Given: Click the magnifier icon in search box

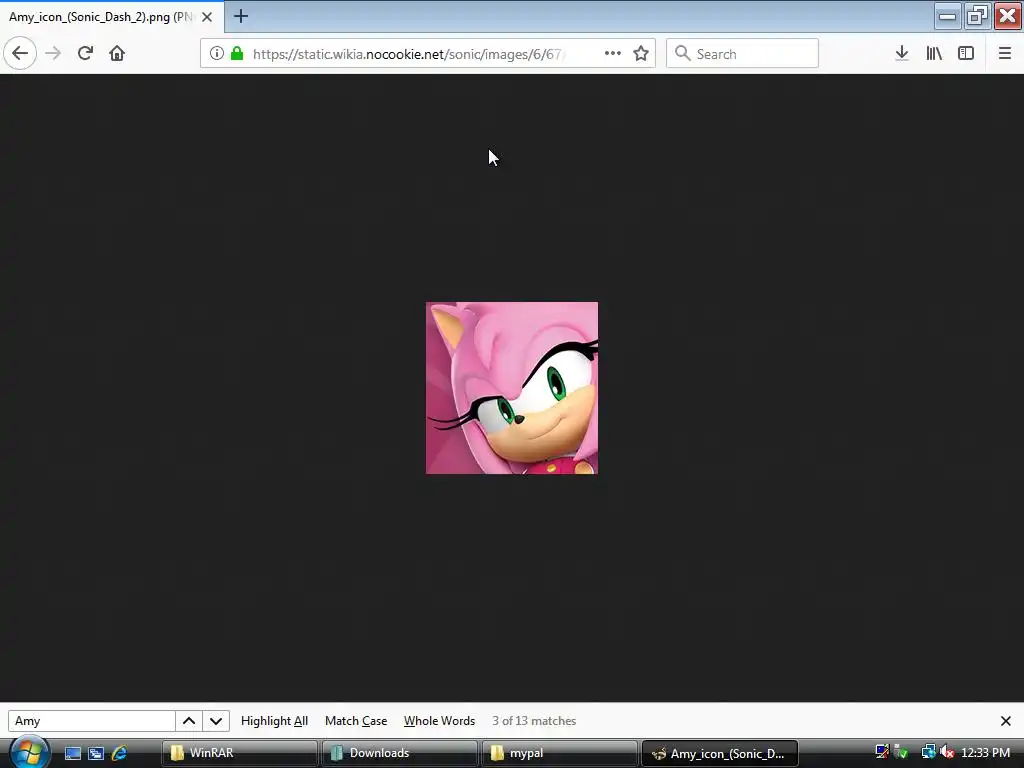Looking at the screenshot, I should click(682, 54).
